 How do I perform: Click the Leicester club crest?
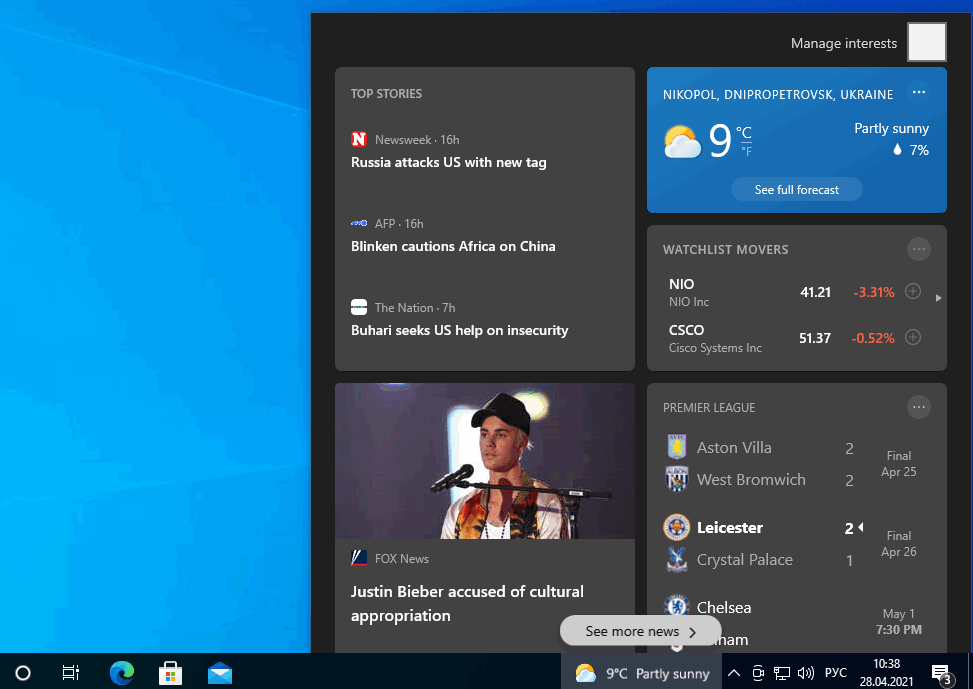676,527
